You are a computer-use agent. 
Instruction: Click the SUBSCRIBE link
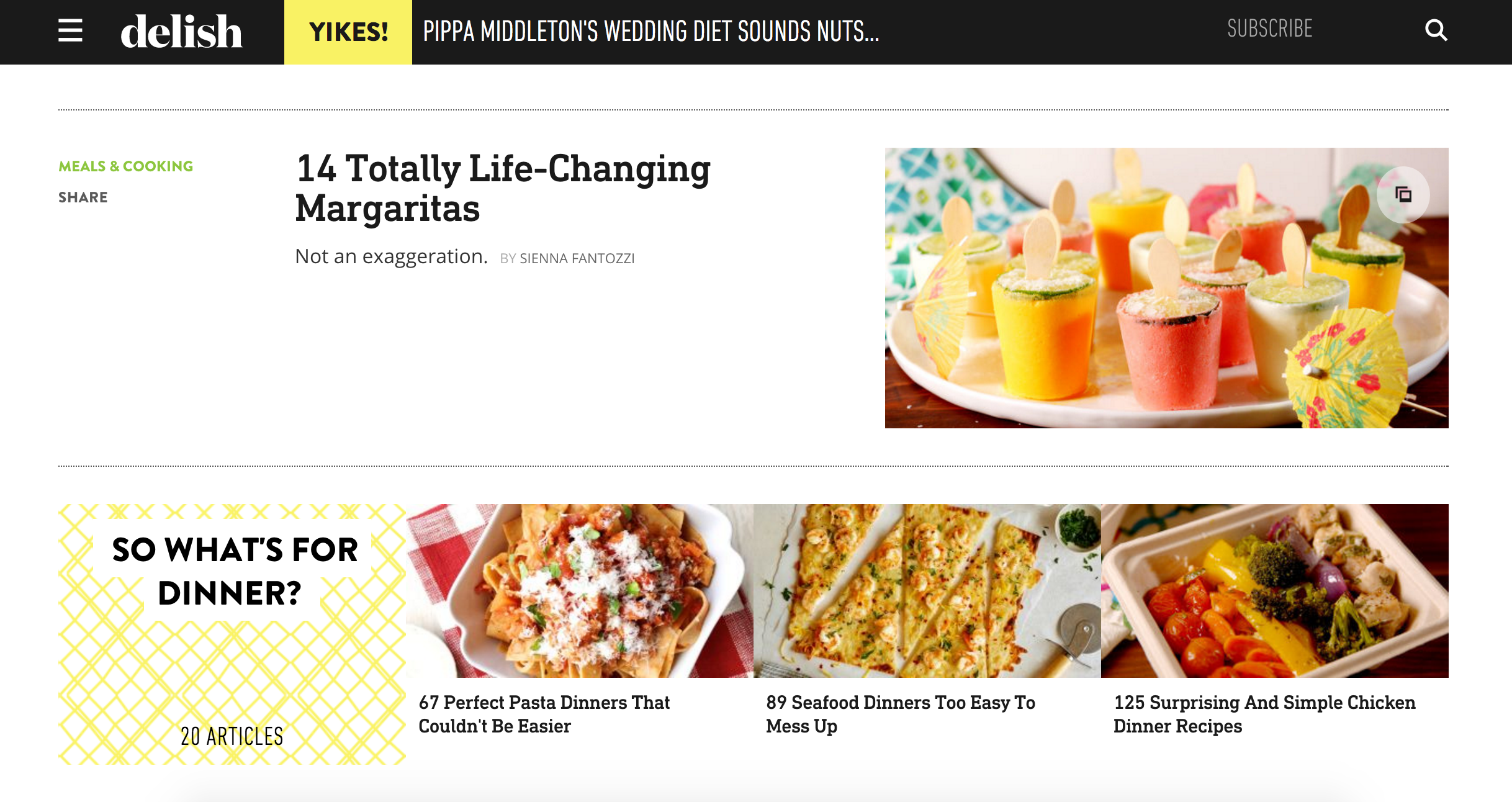coord(1269,29)
